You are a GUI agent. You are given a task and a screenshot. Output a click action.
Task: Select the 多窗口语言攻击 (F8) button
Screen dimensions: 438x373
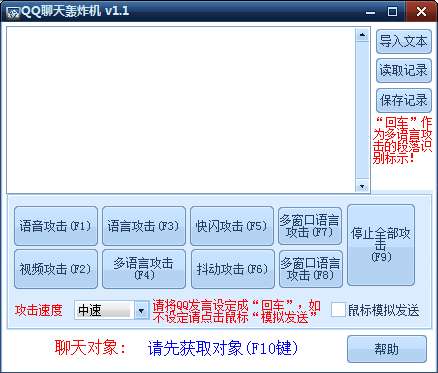pyautogui.click(x=310, y=269)
